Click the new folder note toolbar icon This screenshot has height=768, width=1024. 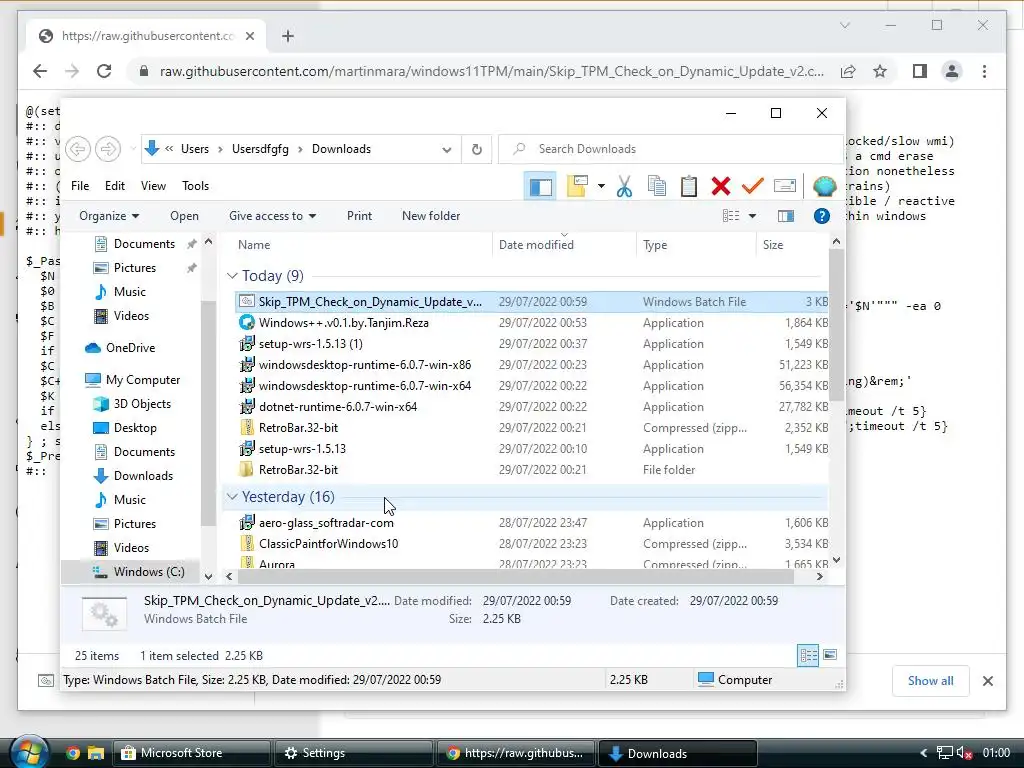click(x=577, y=186)
